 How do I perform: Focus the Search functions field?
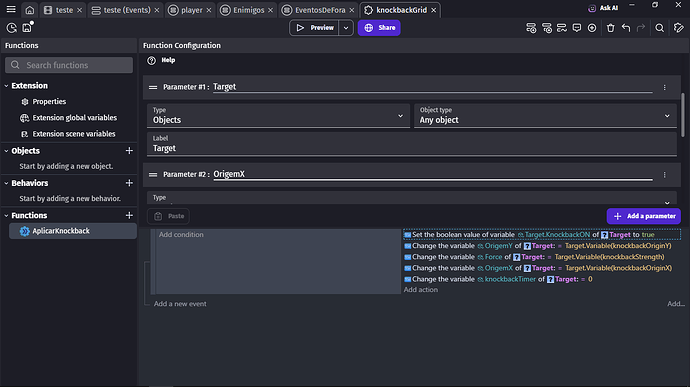(69, 65)
